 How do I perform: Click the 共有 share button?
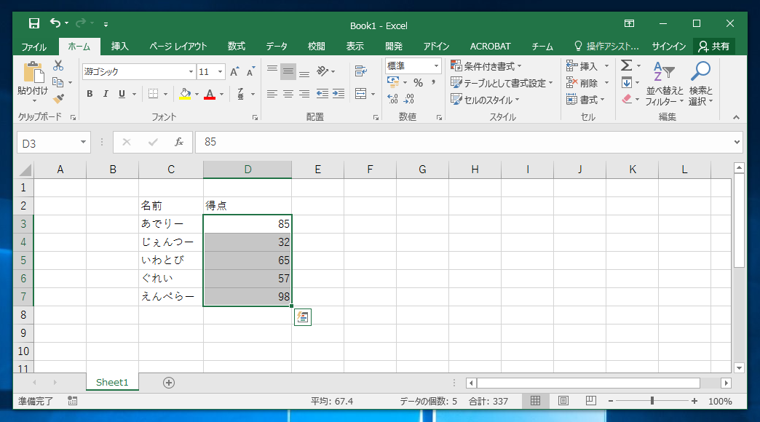pos(715,46)
